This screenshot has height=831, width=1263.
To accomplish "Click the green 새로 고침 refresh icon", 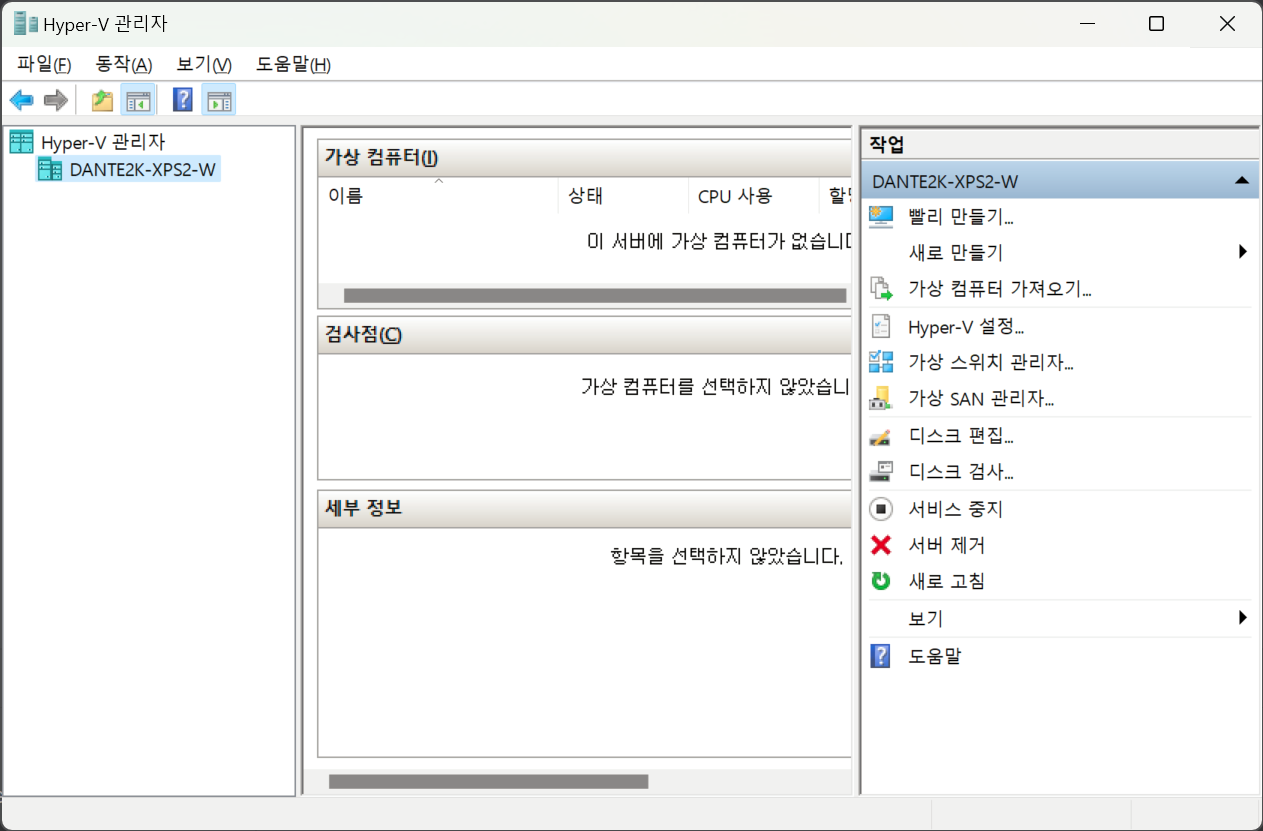I will click(x=881, y=581).
